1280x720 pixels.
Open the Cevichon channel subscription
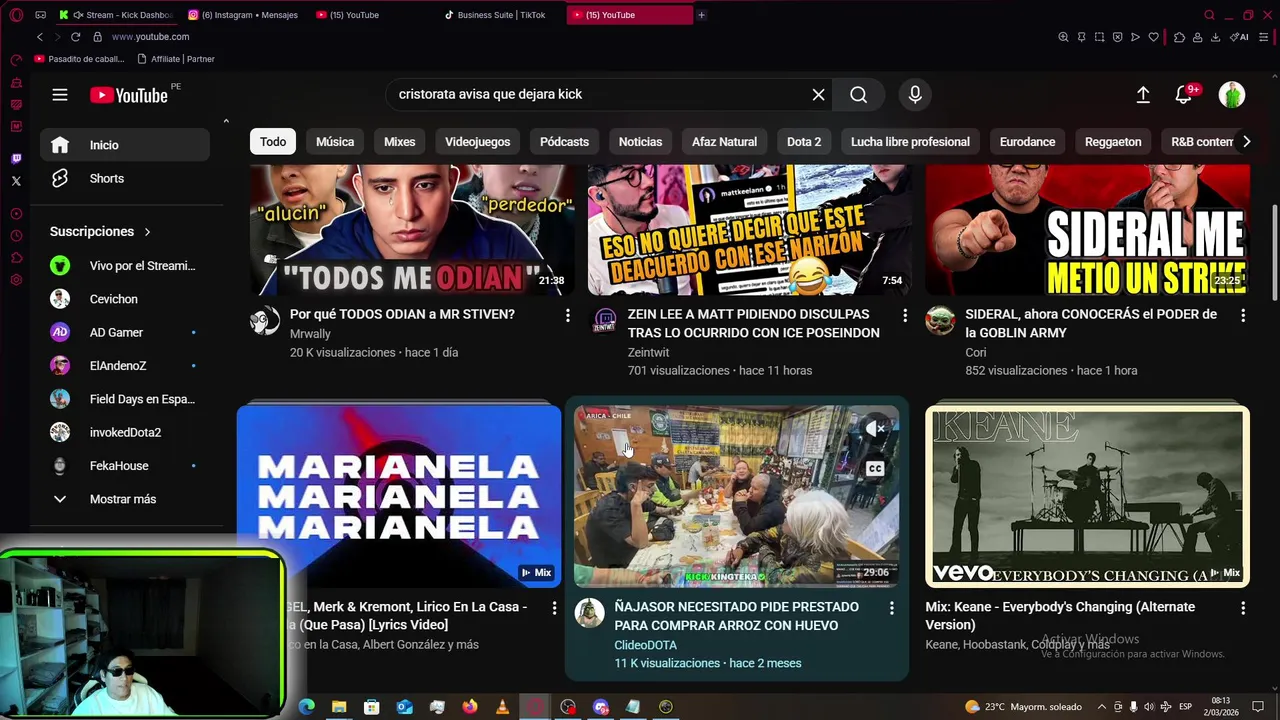(x=125, y=299)
